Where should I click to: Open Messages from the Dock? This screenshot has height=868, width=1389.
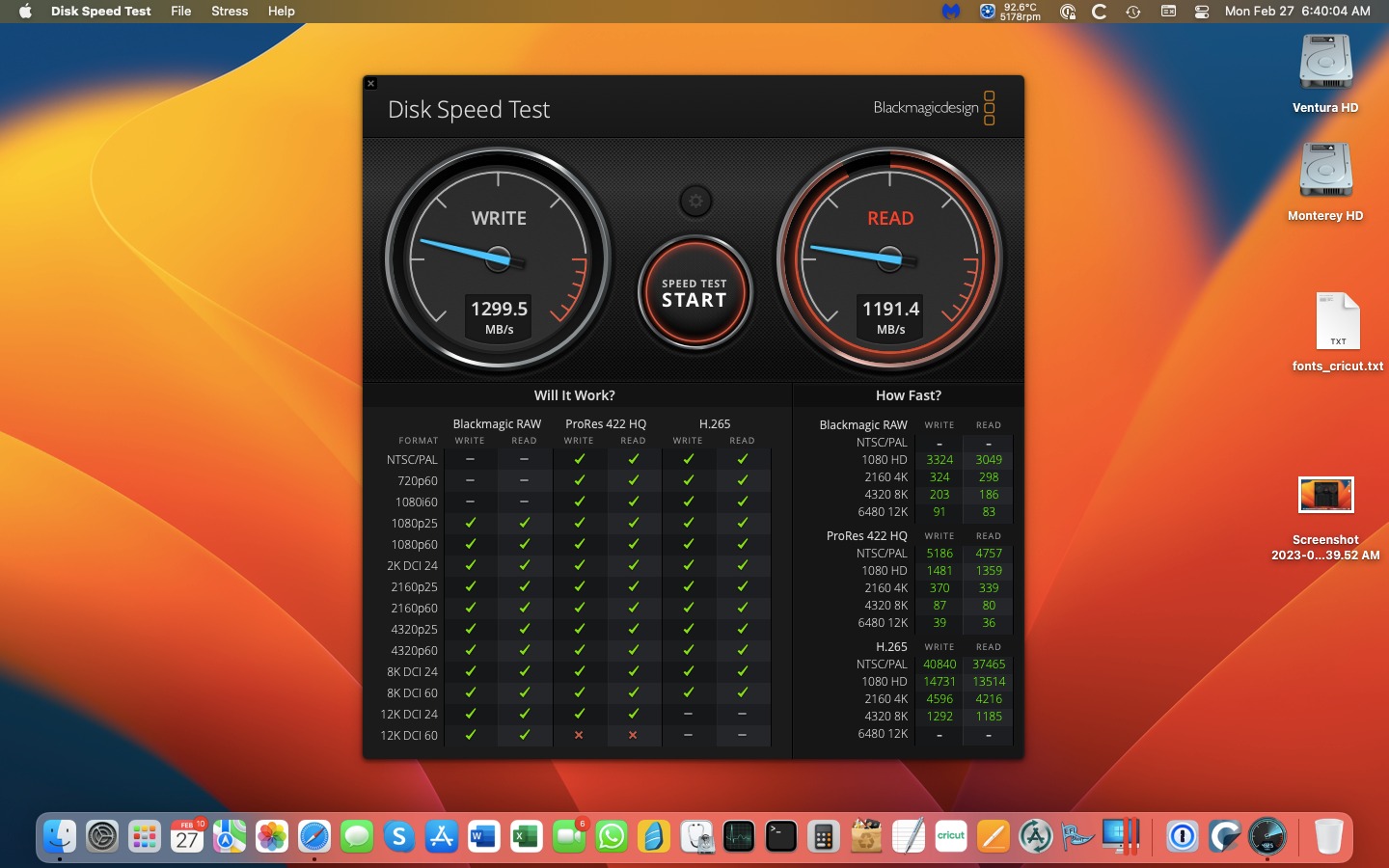(357, 836)
